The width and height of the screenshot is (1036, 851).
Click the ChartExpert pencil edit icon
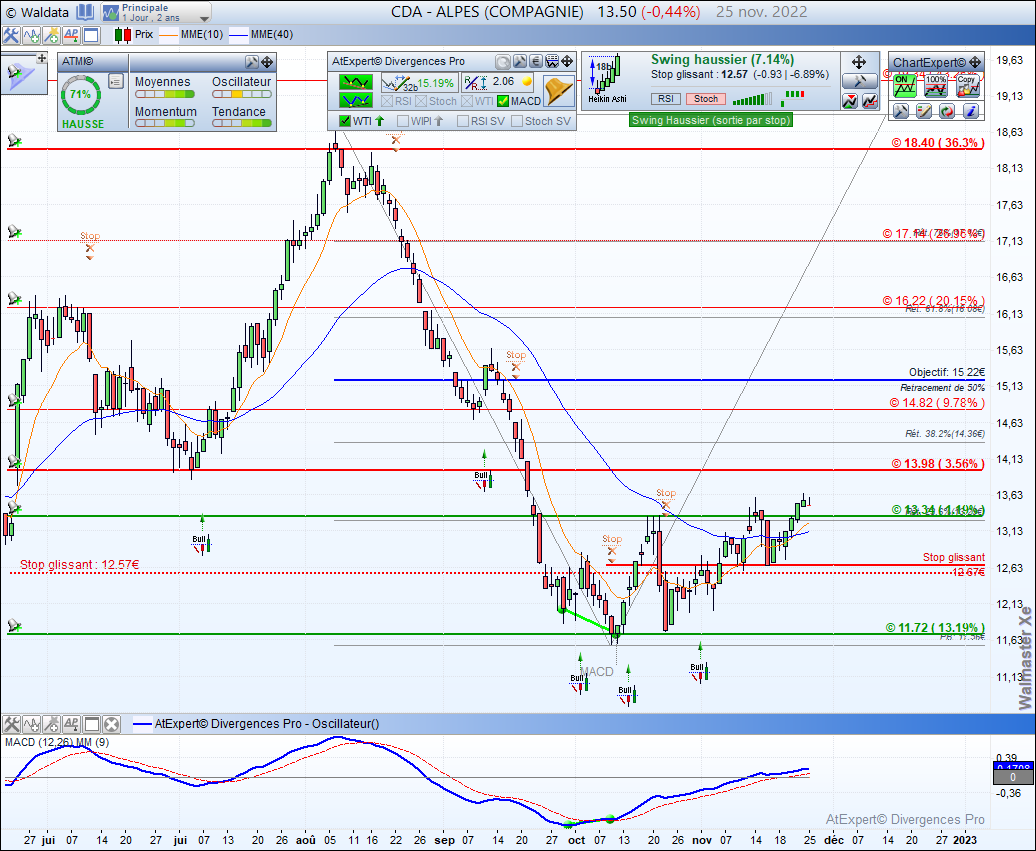point(924,111)
